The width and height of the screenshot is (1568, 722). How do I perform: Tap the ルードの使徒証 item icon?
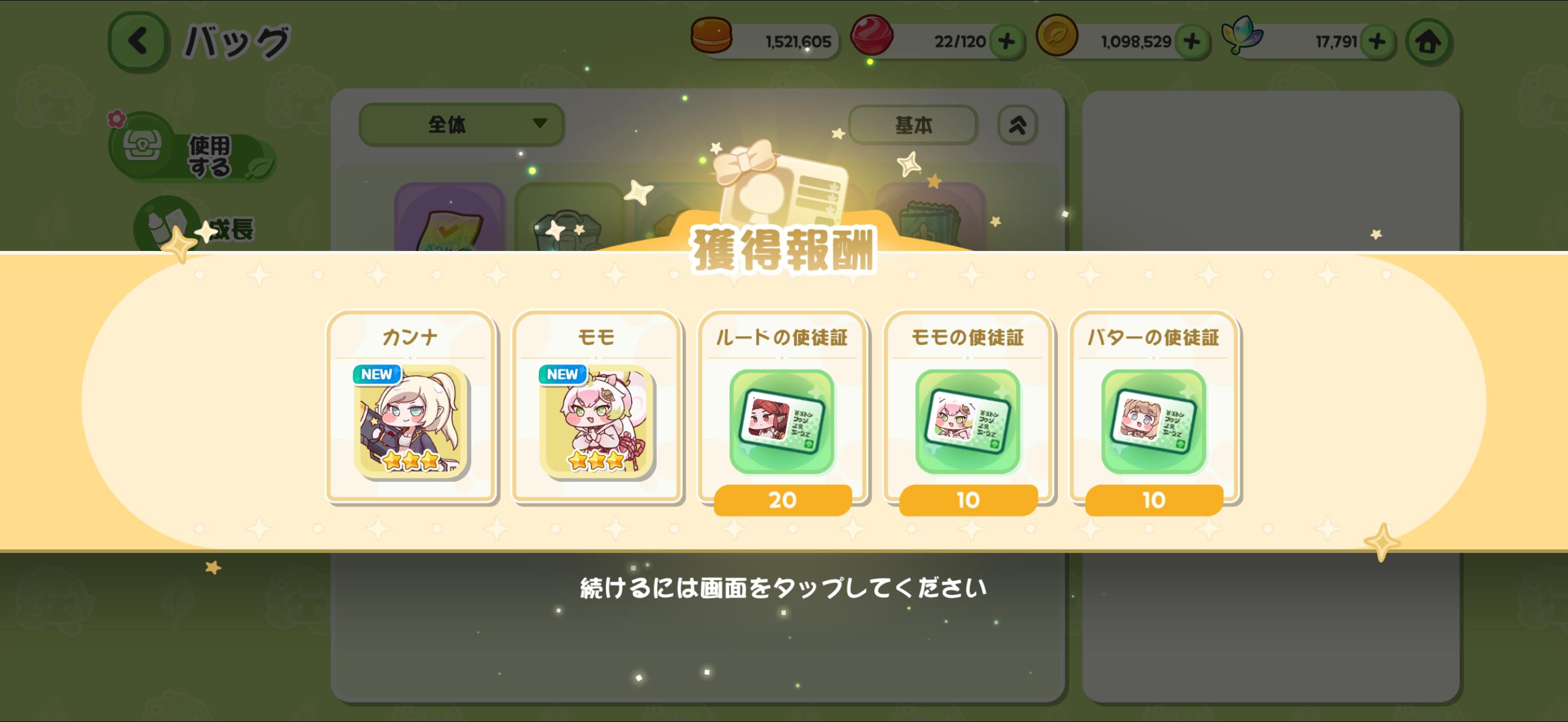click(x=782, y=421)
